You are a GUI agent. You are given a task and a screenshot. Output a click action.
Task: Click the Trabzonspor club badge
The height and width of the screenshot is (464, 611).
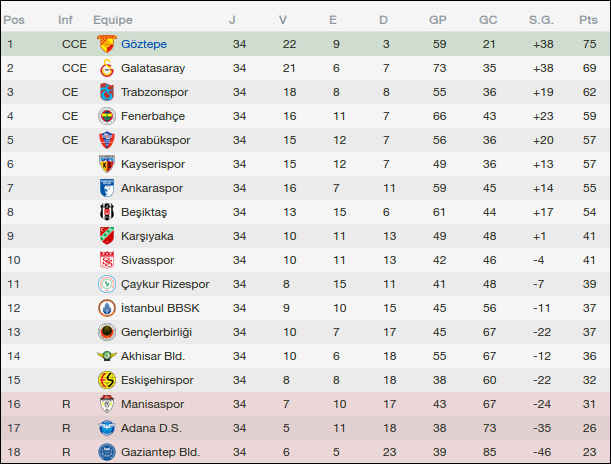tap(106, 92)
